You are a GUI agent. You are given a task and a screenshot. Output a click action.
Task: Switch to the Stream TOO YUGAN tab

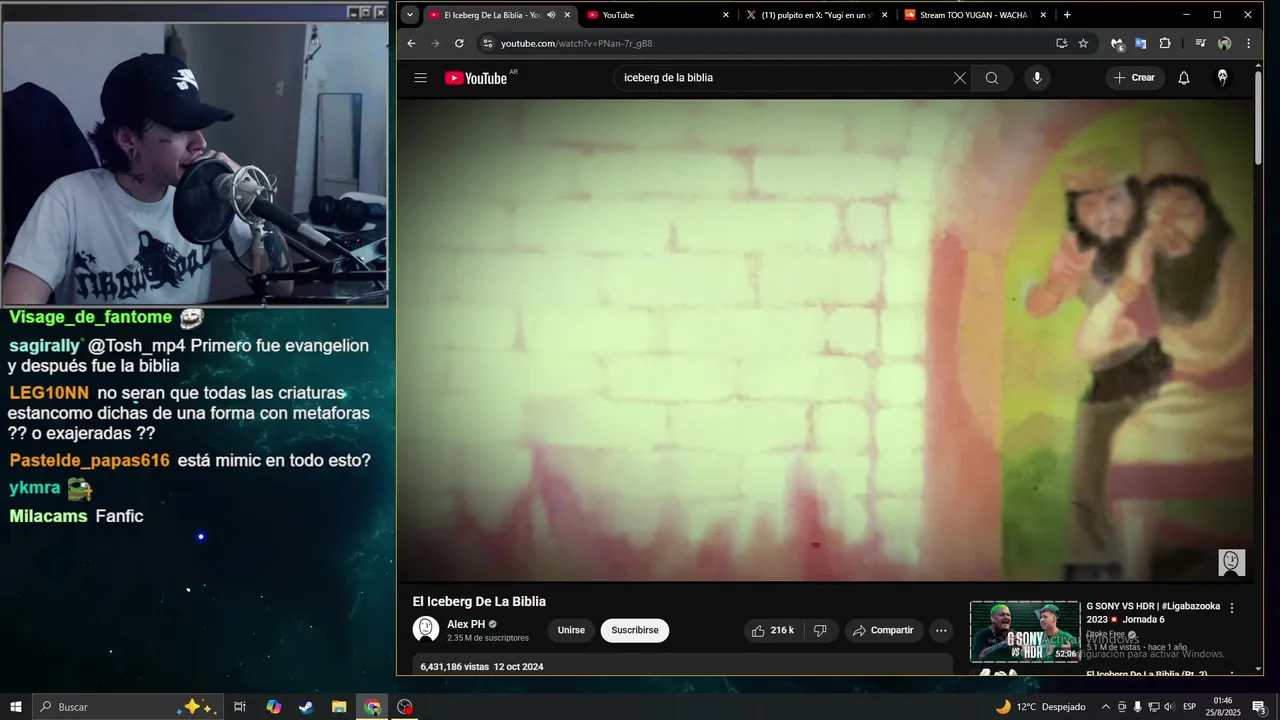(976, 15)
